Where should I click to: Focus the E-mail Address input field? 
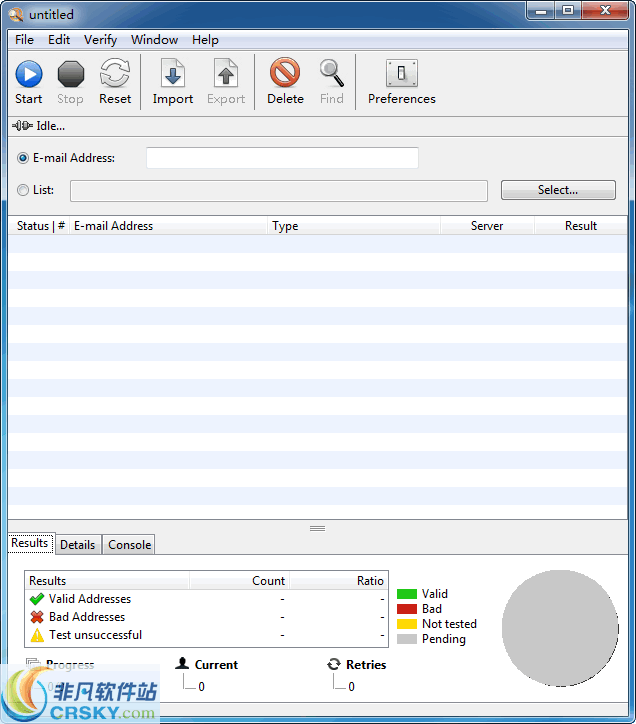[x=282, y=158]
